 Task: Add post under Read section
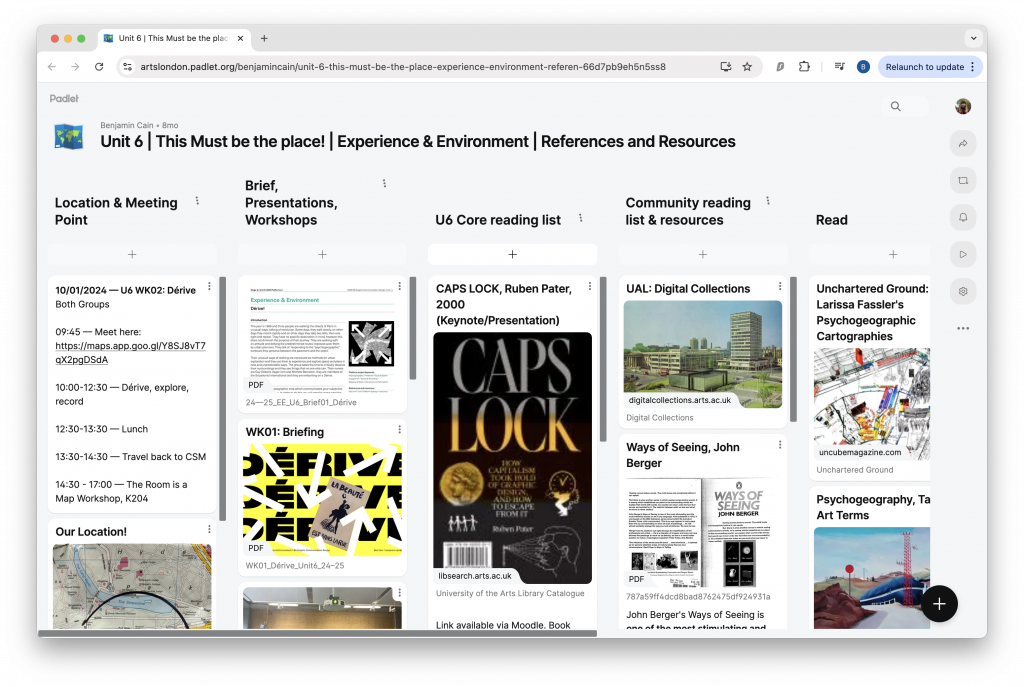[x=893, y=255]
